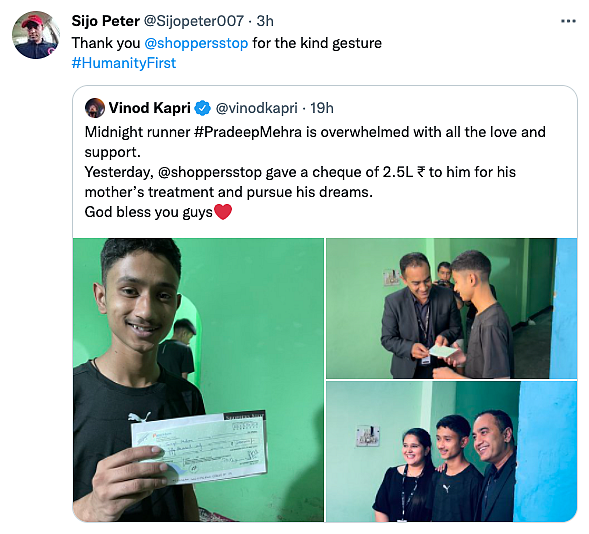Click the blue verified badge
Image resolution: width=589 pixels, height=534 pixels.
tap(203, 108)
